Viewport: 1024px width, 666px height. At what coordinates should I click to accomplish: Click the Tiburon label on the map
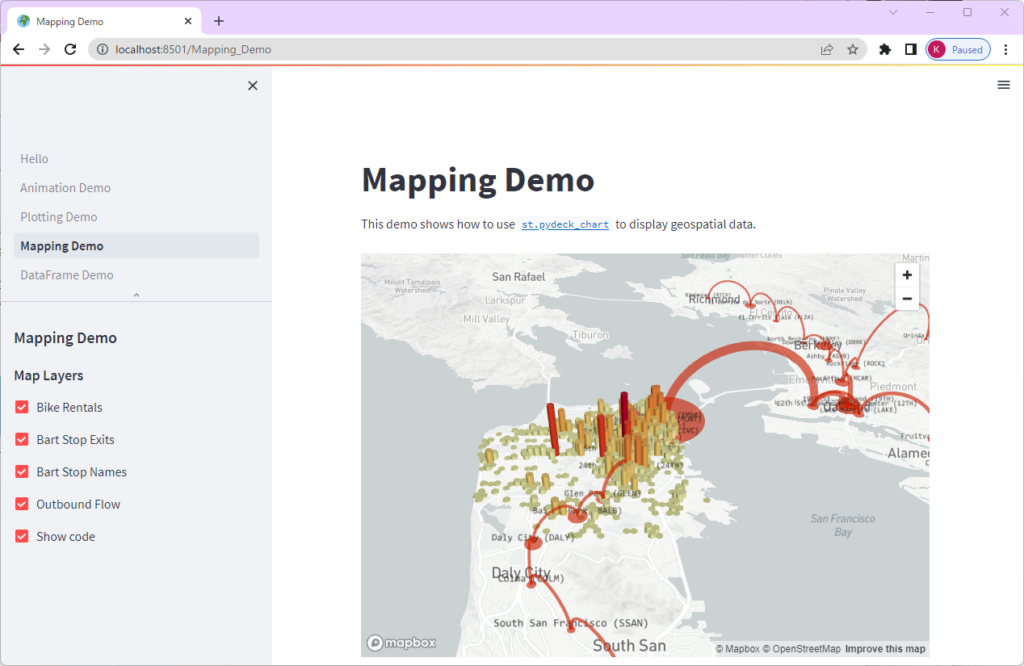tap(590, 335)
